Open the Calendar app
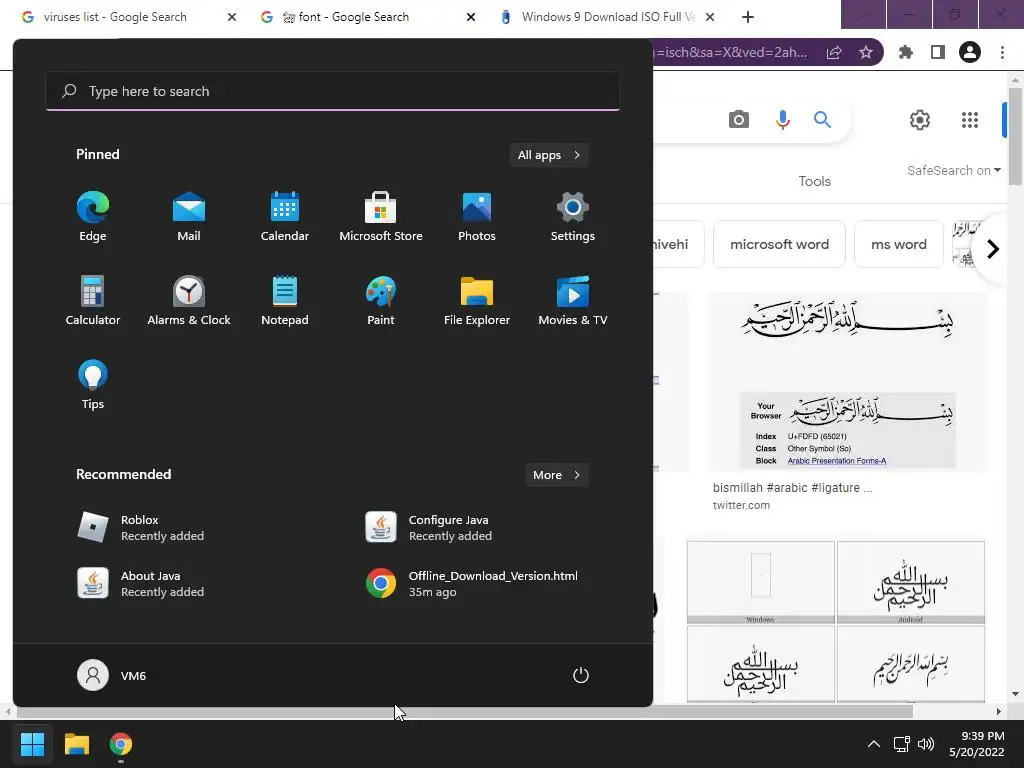 pos(285,217)
